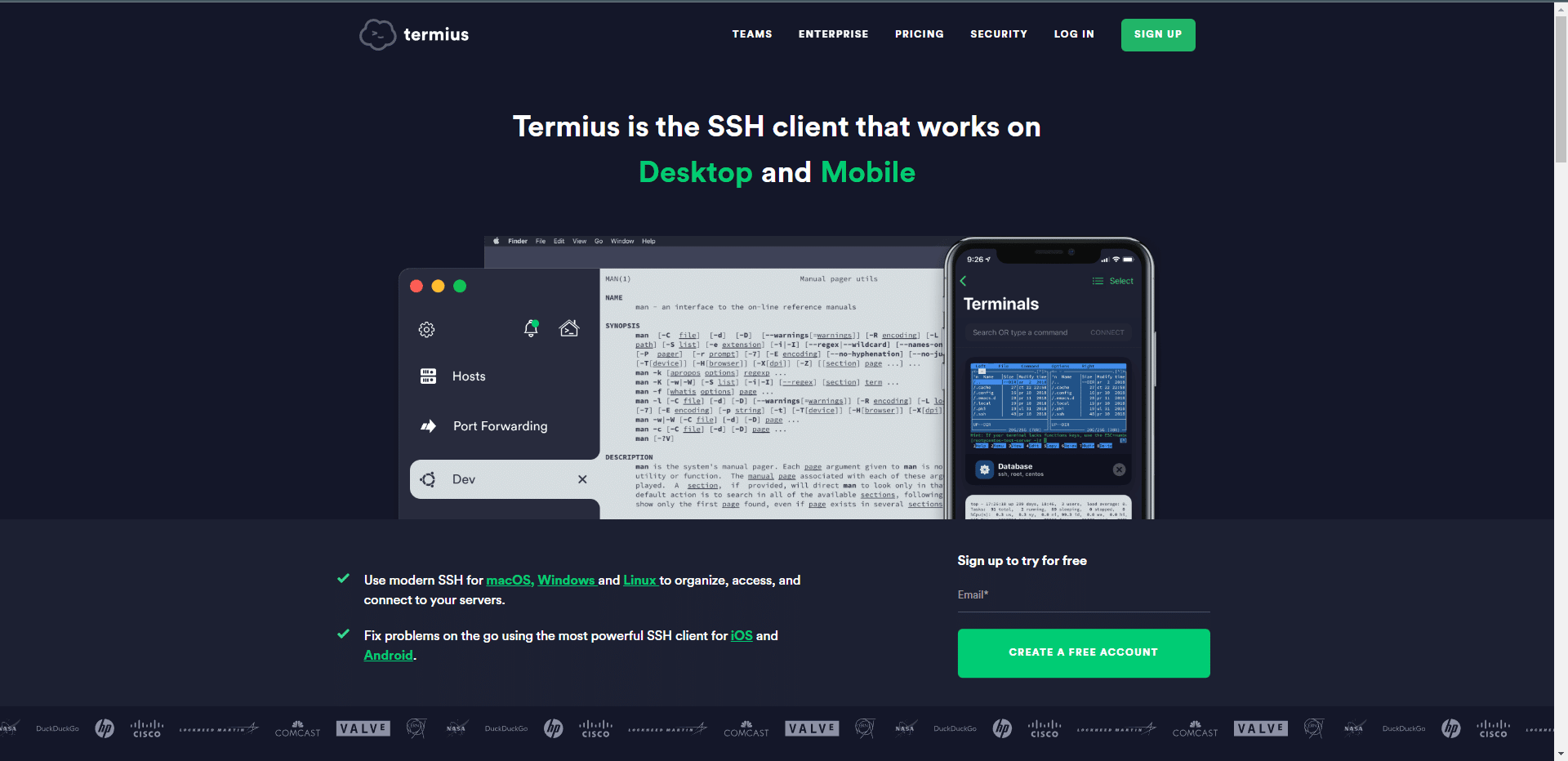Click the Apple logo in the mockup menu bar
The image size is (1568, 761).
(x=496, y=241)
